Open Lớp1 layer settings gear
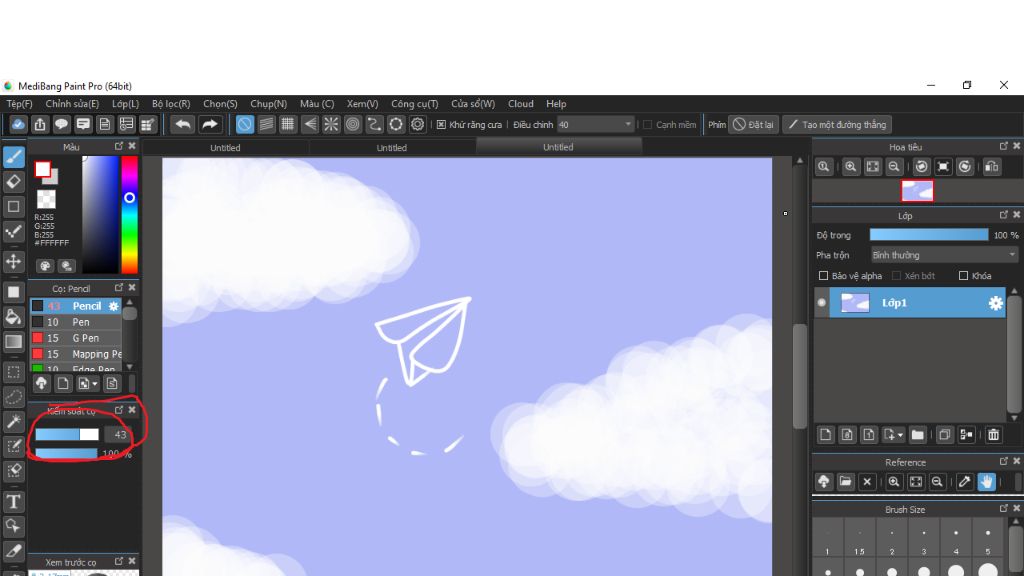This screenshot has width=1024, height=576. (995, 303)
